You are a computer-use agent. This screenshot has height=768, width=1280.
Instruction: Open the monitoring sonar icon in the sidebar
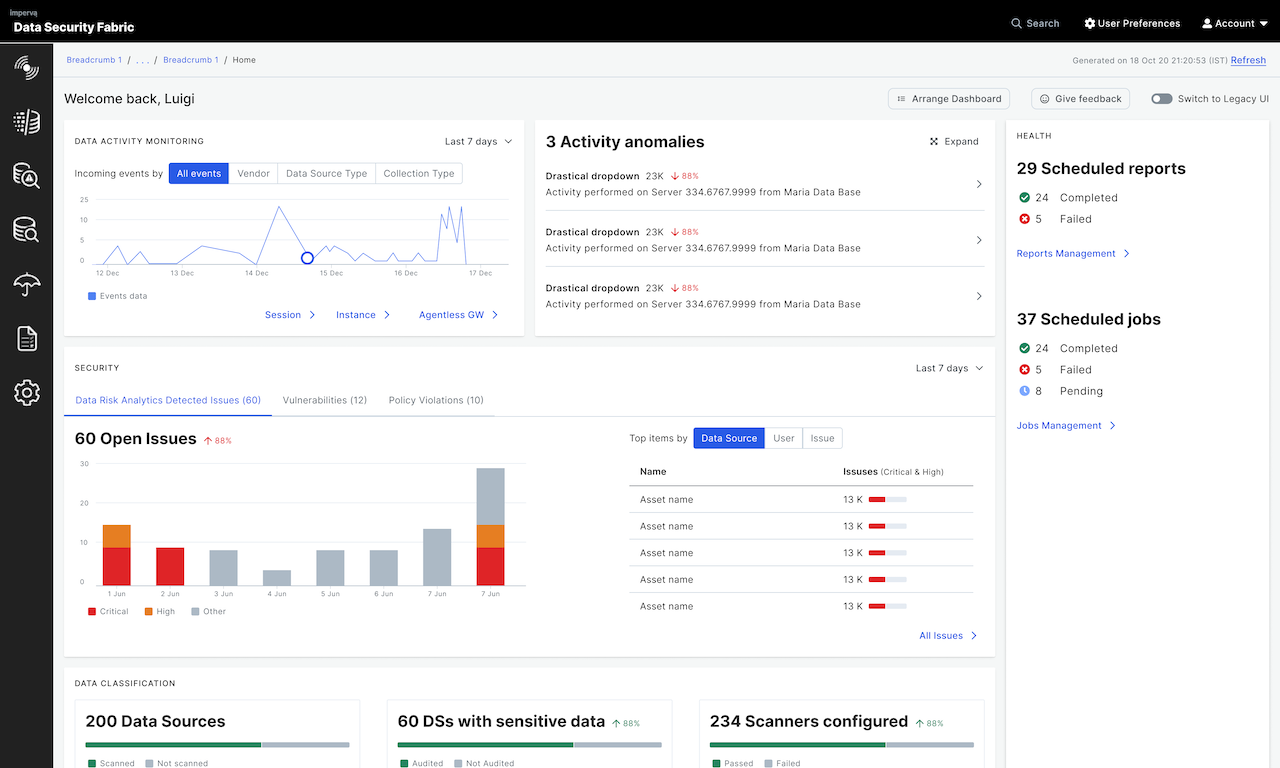tap(26, 68)
